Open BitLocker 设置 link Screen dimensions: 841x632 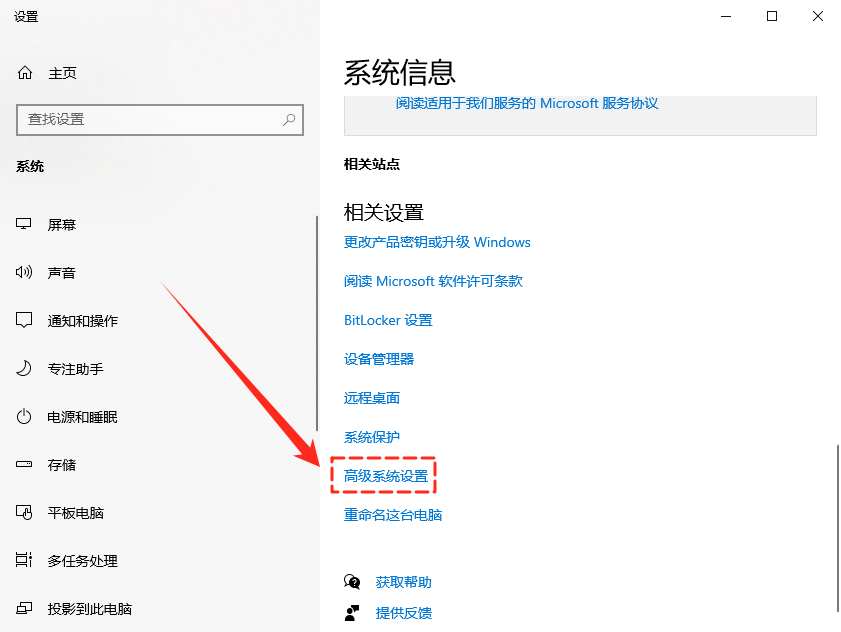(388, 320)
